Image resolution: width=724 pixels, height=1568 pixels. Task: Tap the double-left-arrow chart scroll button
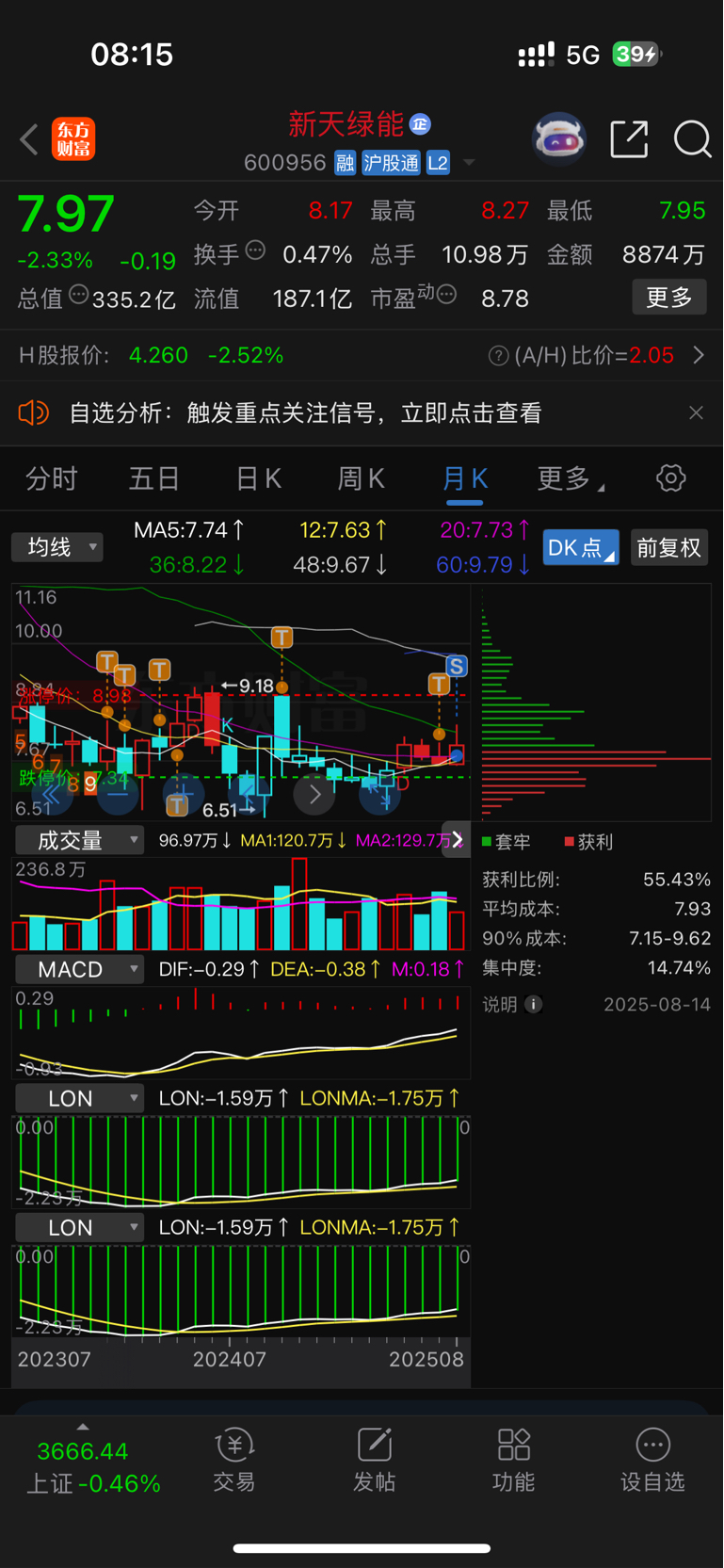coord(52,796)
